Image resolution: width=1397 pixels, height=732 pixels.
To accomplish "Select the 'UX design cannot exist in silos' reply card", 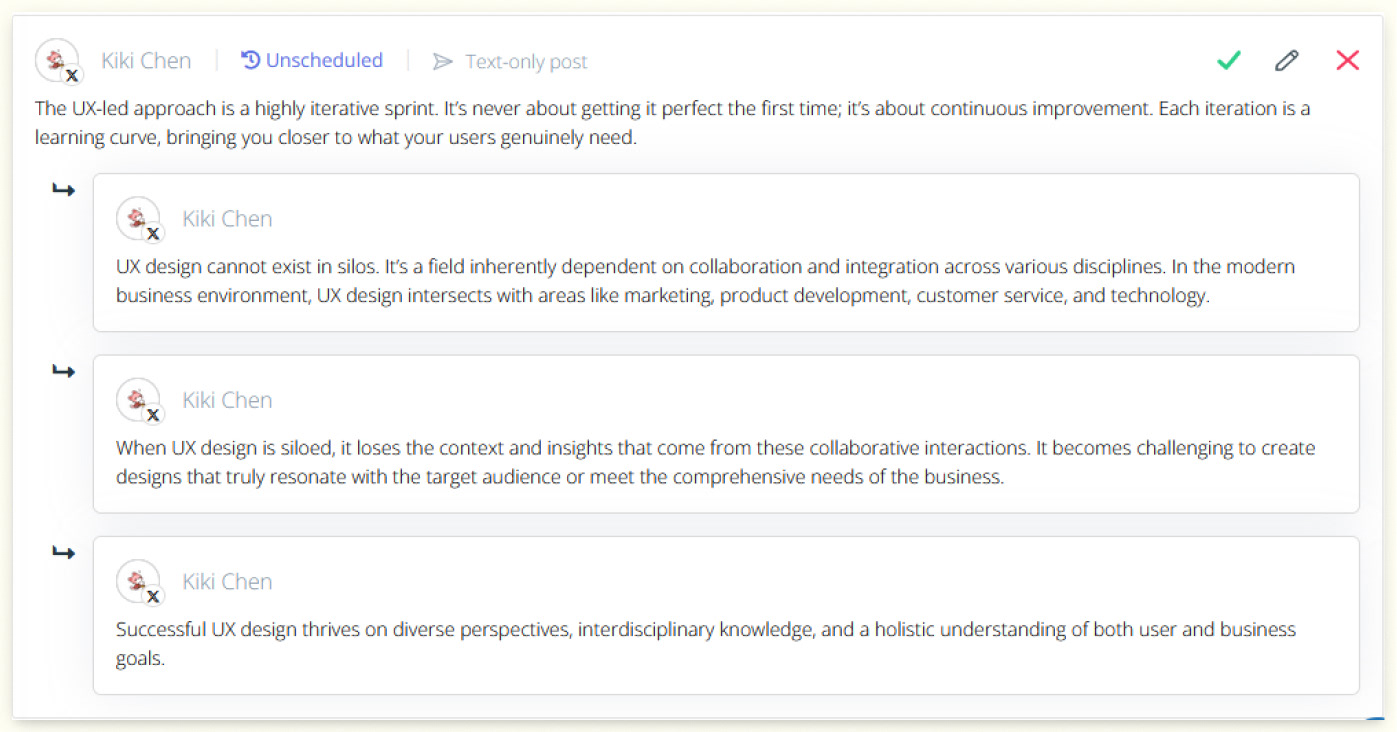I will tap(726, 252).
